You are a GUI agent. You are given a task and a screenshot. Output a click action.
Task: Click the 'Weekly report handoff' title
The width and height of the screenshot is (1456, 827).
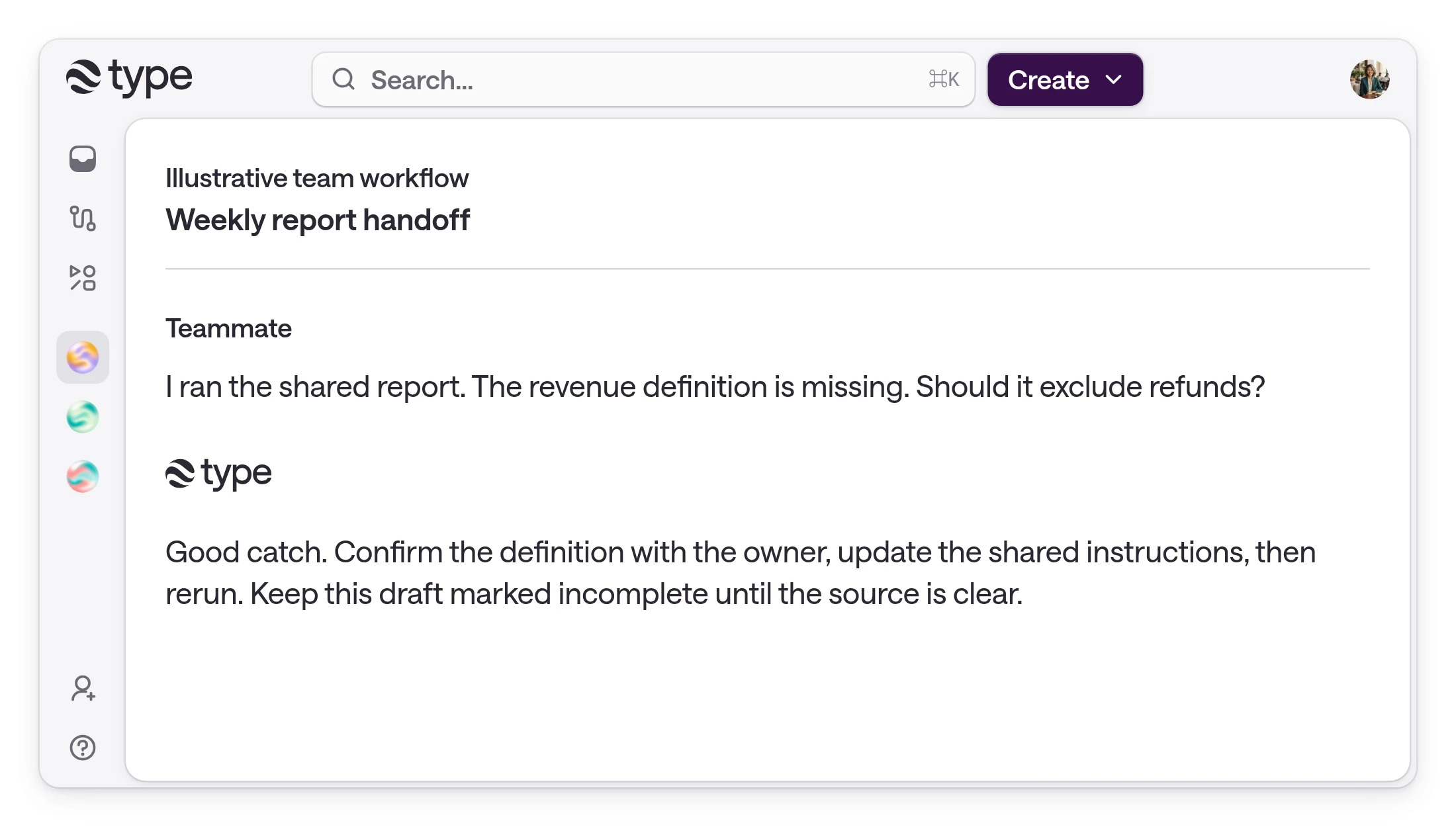[x=318, y=220]
